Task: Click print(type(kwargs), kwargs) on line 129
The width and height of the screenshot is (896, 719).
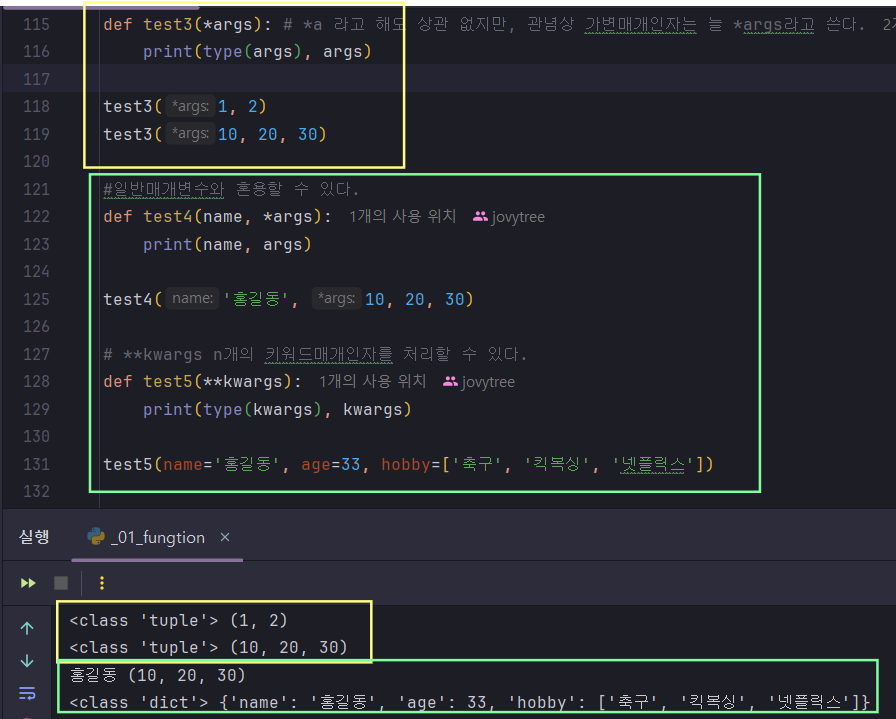Action: click(277, 409)
